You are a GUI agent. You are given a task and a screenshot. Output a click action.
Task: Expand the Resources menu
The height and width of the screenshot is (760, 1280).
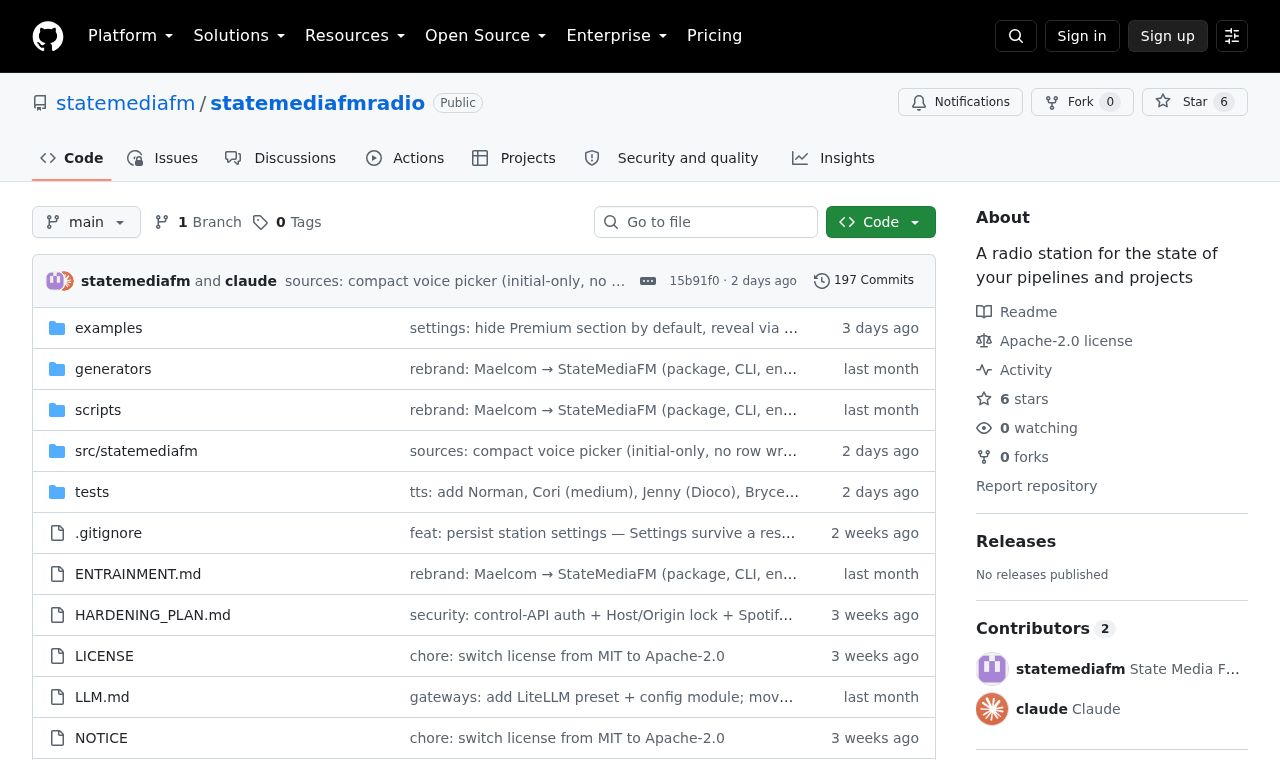(355, 36)
